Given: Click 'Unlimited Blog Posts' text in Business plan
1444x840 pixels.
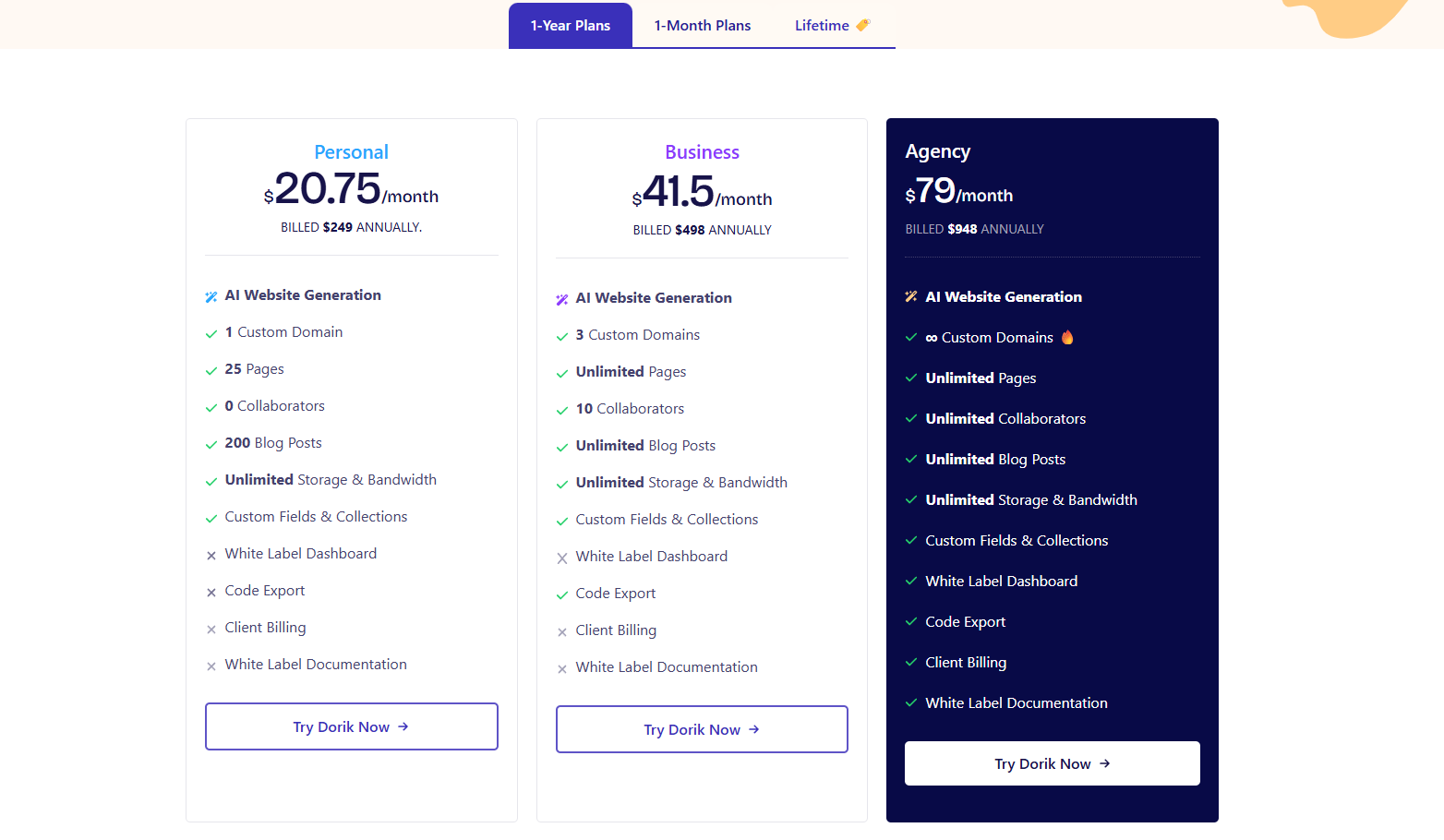Looking at the screenshot, I should [x=645, y=446].
